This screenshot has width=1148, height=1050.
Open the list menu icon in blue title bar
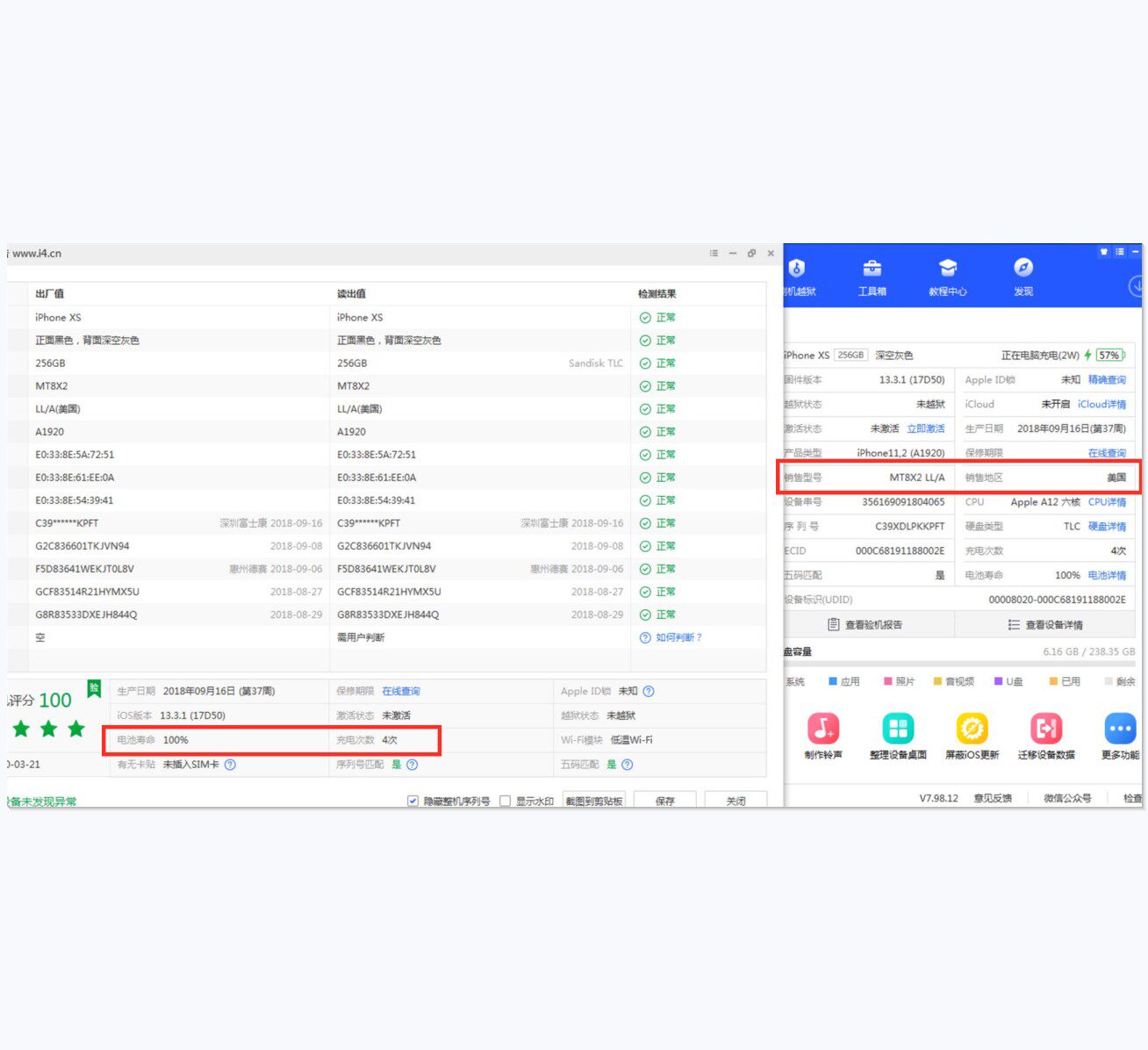point(1119,252)
